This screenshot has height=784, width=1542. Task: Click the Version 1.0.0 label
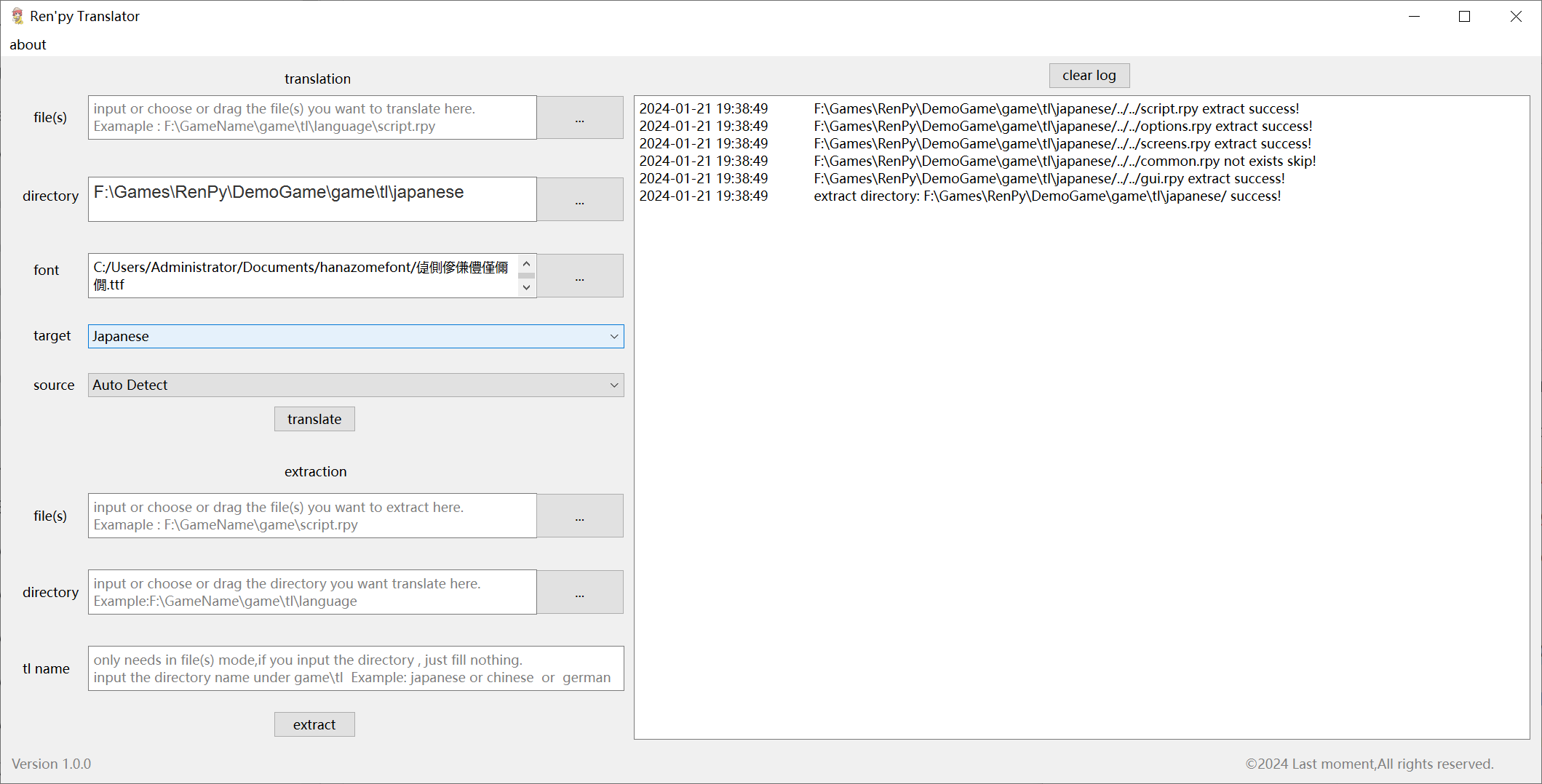click(x=52, y=764)
